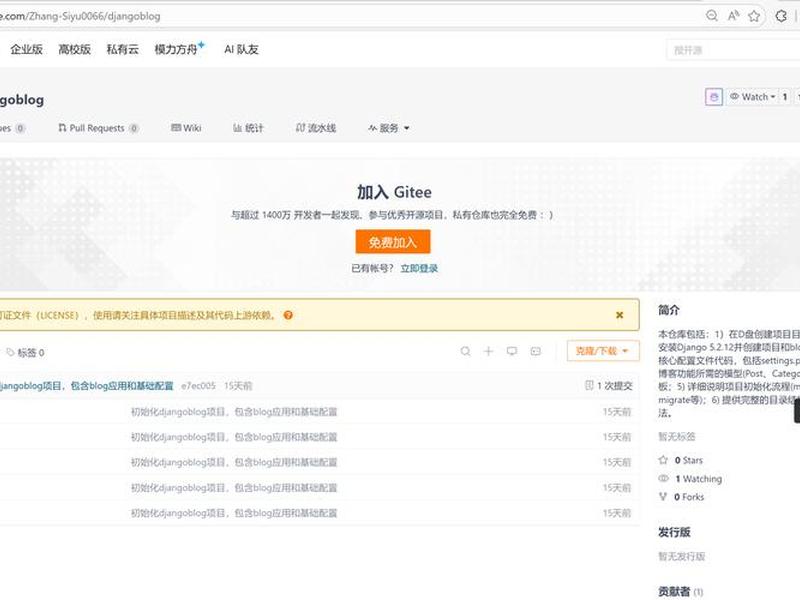The height and width of the screenshot is (600, 800).
Task: Open the browser extensions icon
Action: click(x=781, y=16)
